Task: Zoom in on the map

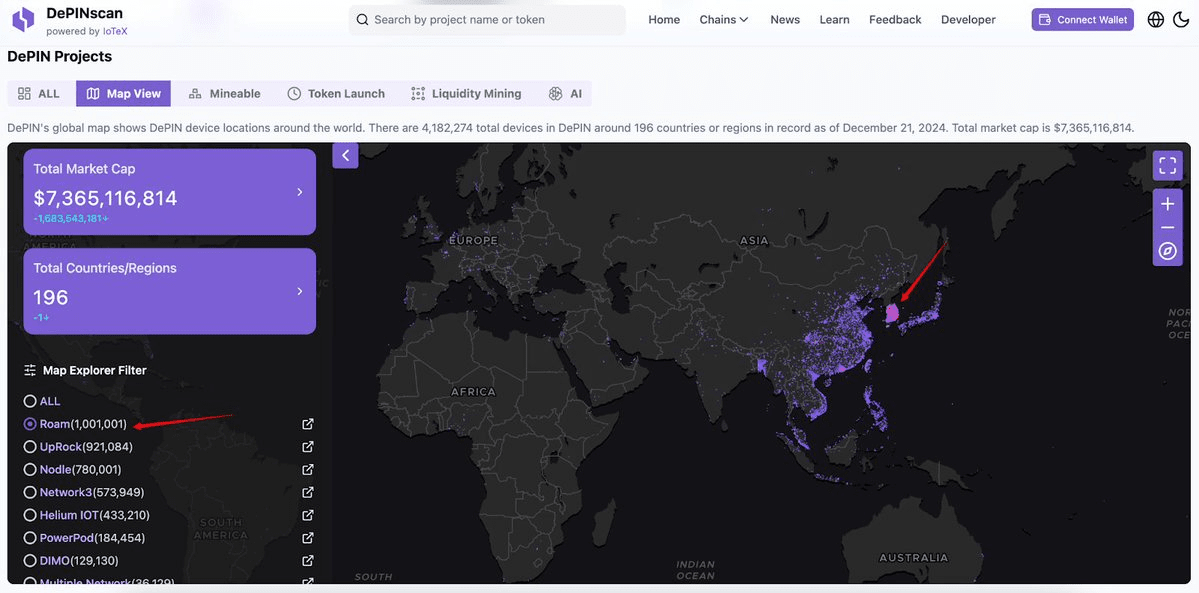Action: [x=1167, y=204]
